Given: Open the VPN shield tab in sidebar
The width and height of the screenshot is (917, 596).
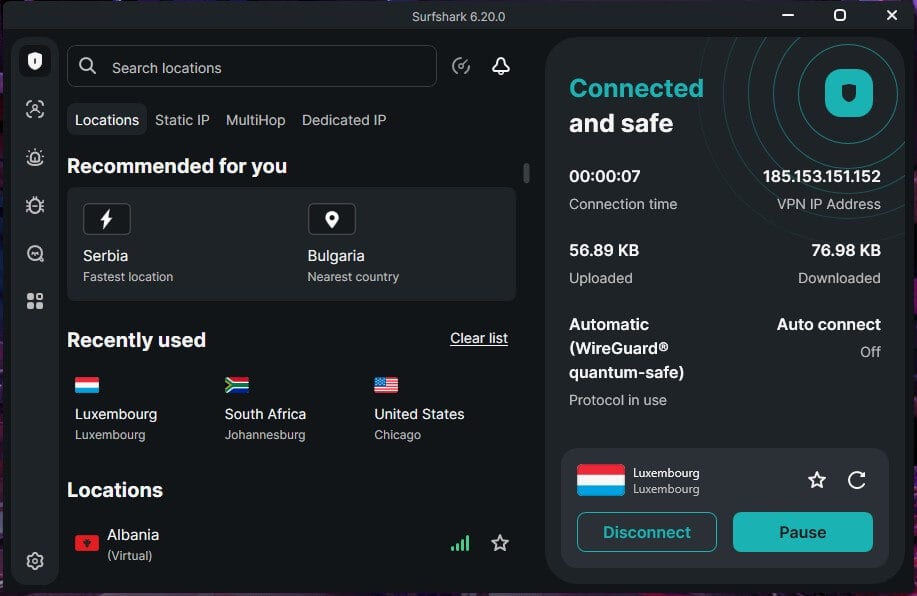Looking at the screenshot, I should (x=35, y=61).
